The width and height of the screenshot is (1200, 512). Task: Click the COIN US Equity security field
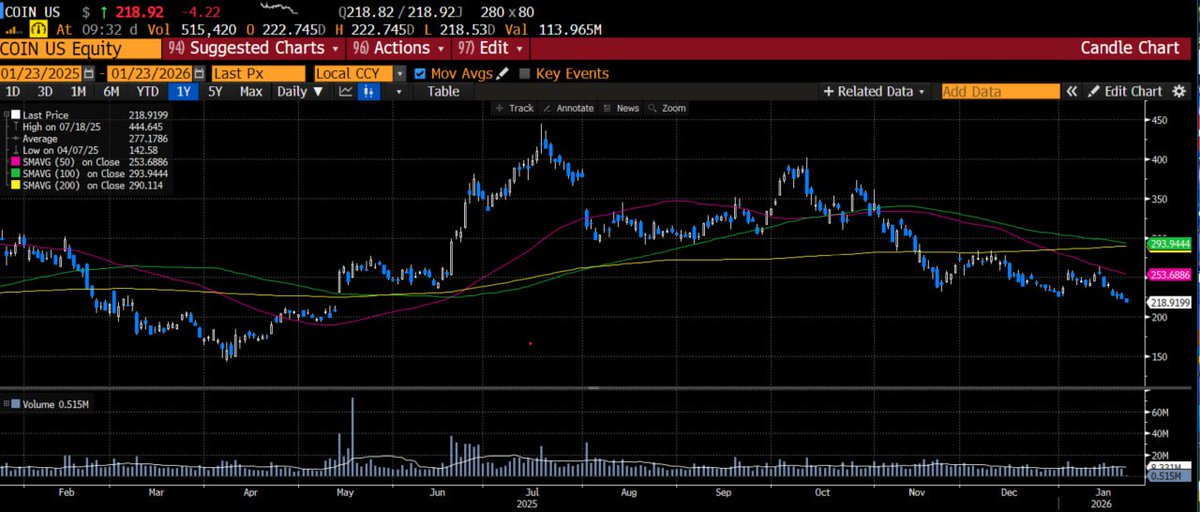coord(80,48)
